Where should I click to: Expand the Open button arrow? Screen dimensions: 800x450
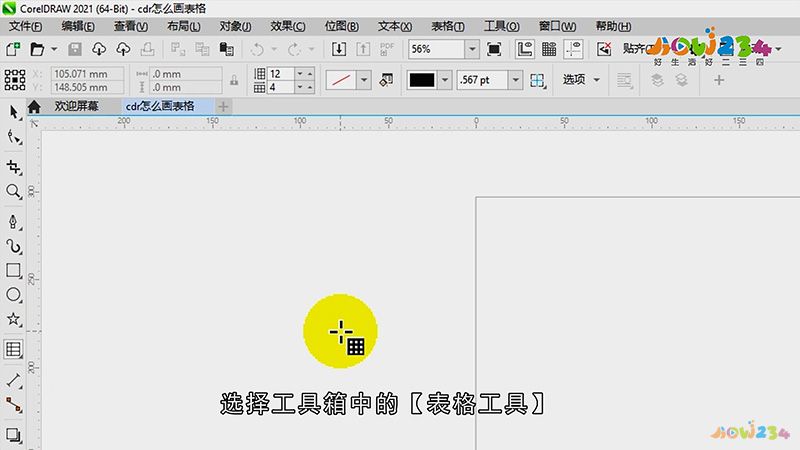coord(54,49)
